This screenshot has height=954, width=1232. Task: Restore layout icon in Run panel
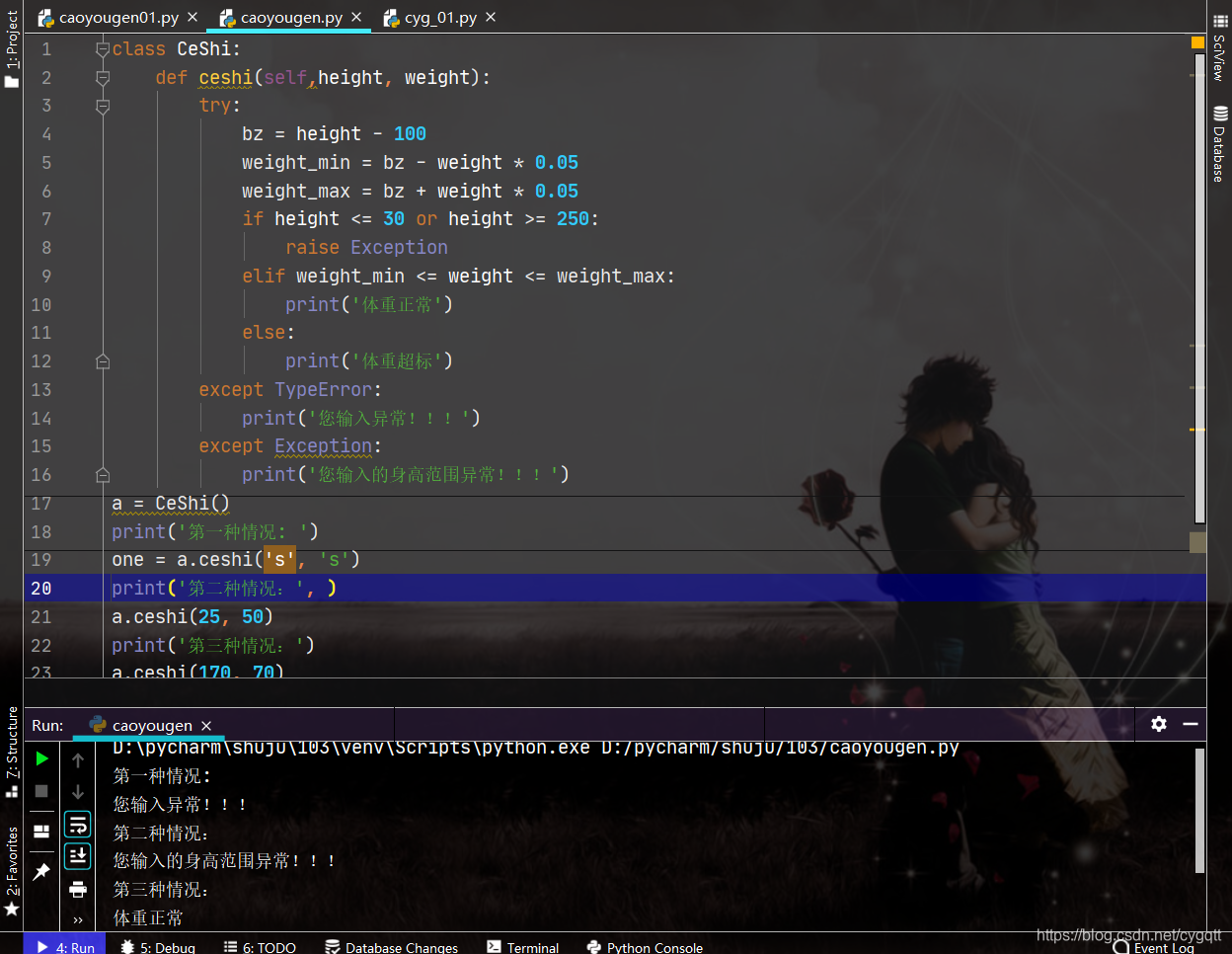pyautogui.click(x=41, y=832)
